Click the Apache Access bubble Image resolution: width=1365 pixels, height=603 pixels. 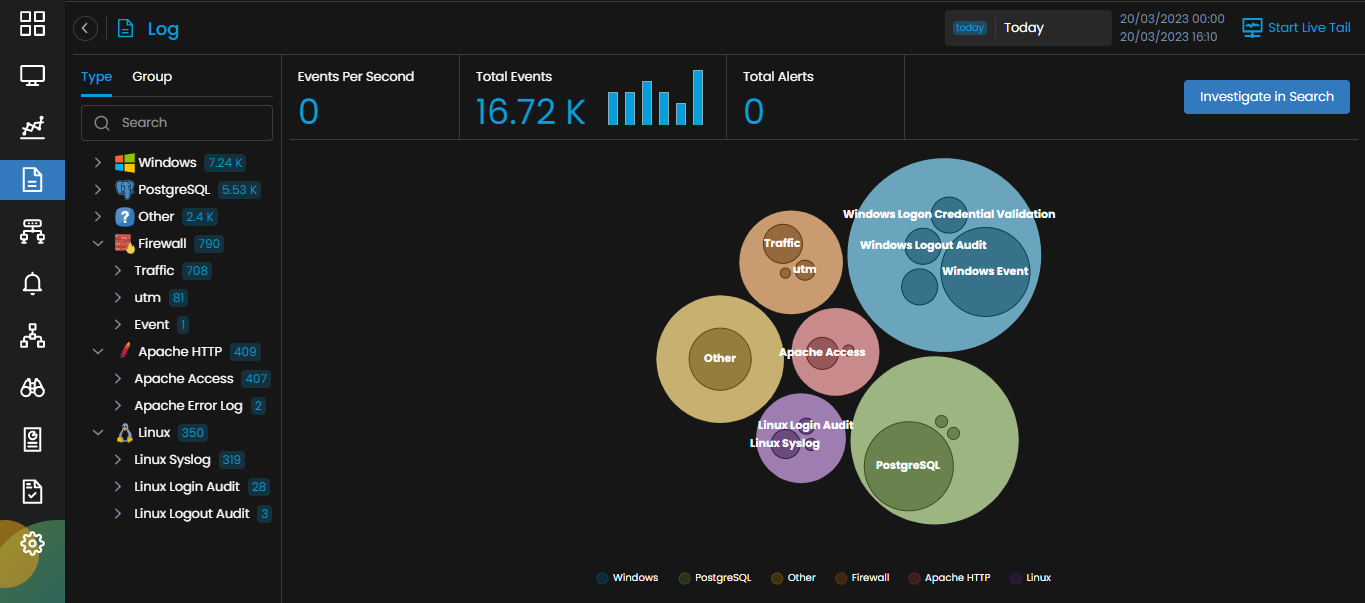point(822,352)
